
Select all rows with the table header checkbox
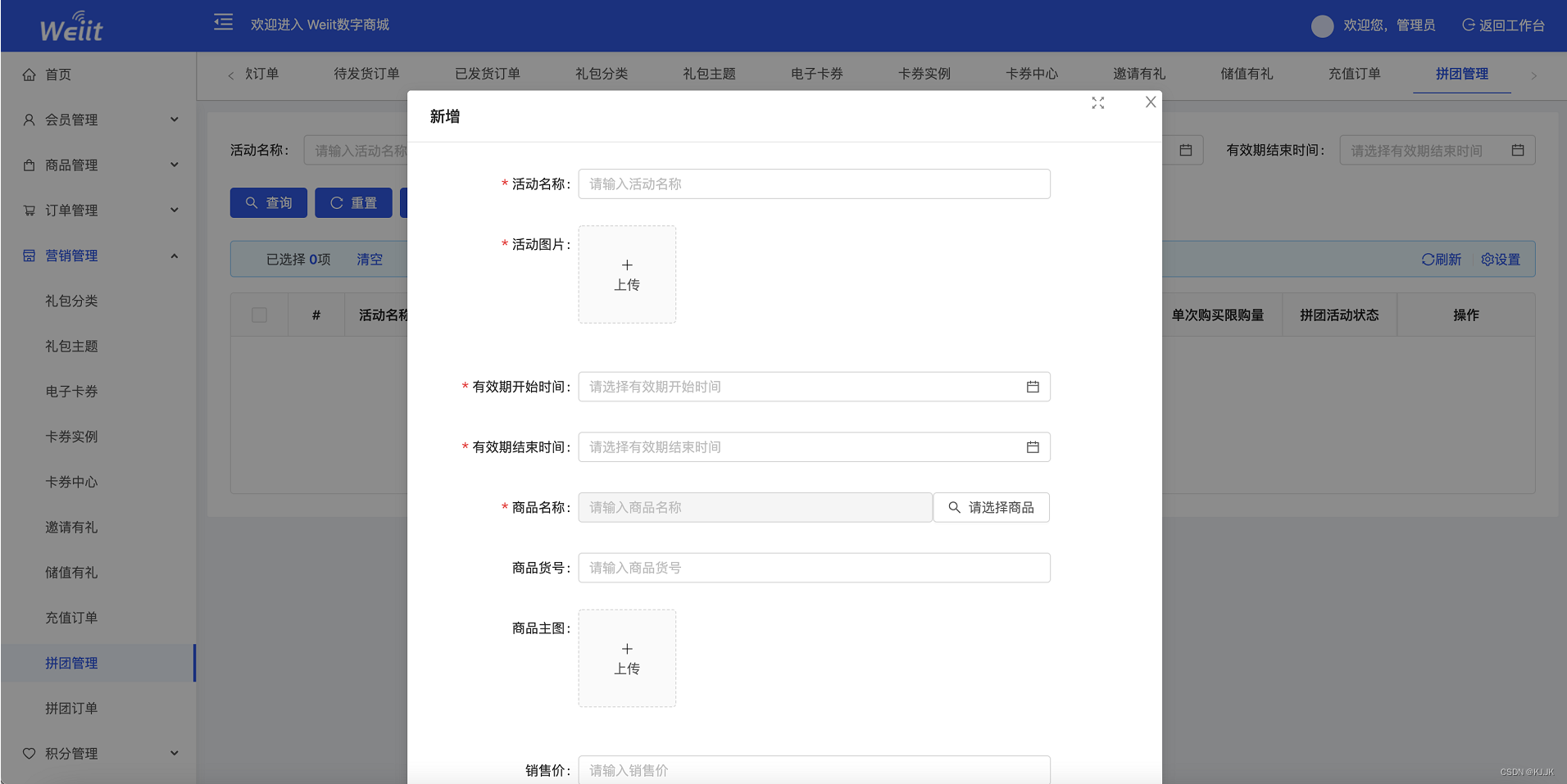259,315
